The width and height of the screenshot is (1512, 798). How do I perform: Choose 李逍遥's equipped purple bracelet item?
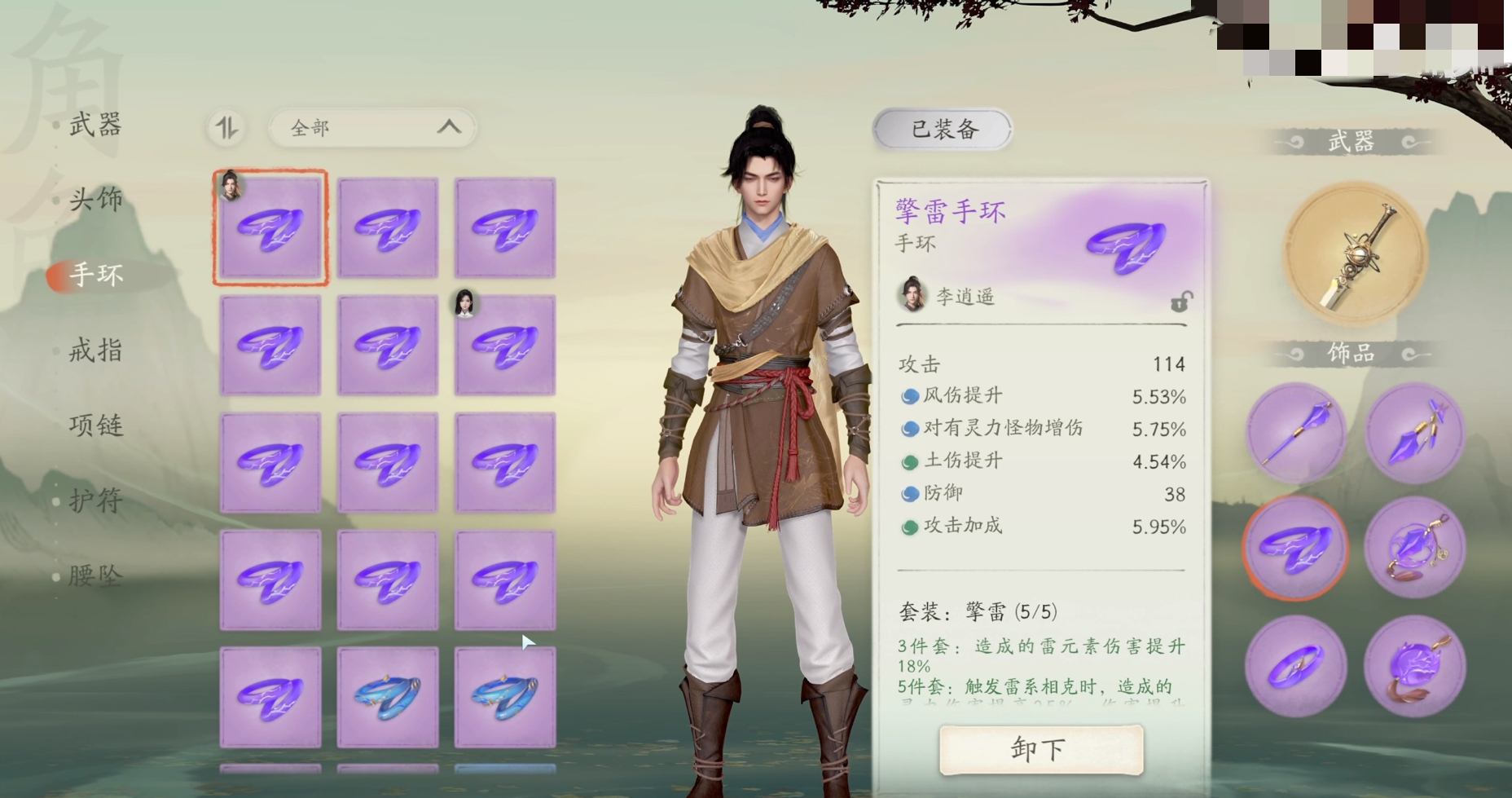click(x=270, y=227)
